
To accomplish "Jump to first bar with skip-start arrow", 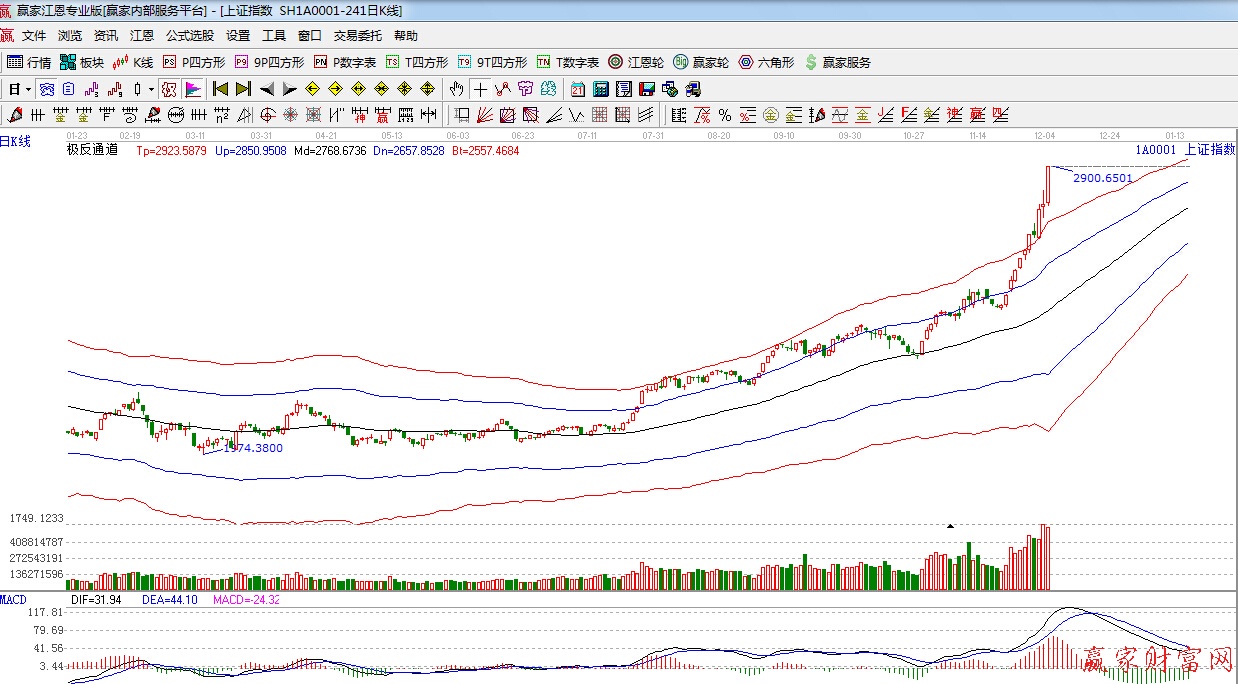I will [x=220, y=89].
